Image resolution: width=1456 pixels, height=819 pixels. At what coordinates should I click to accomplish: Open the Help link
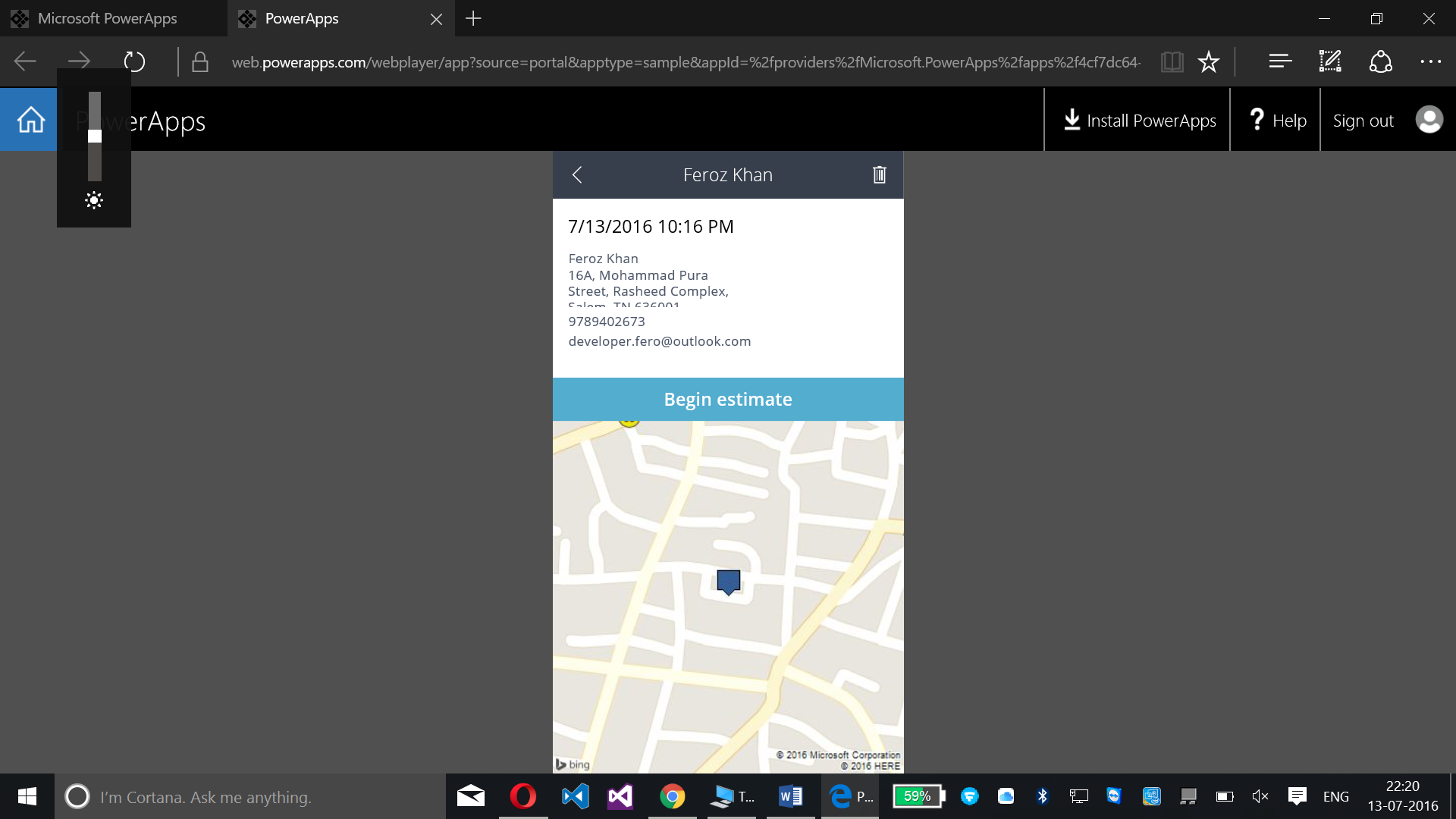pos(1278,121)
